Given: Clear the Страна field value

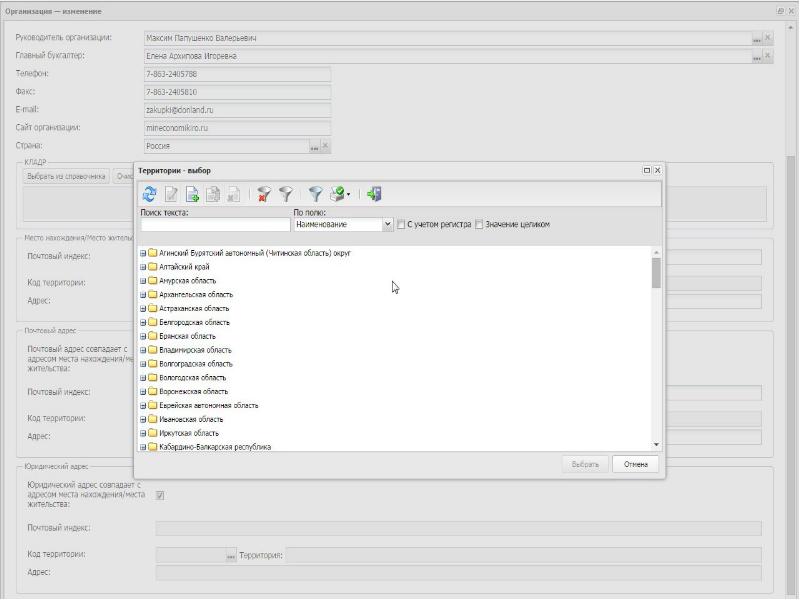Looking at the screenshot, I should tap(325, 146).
